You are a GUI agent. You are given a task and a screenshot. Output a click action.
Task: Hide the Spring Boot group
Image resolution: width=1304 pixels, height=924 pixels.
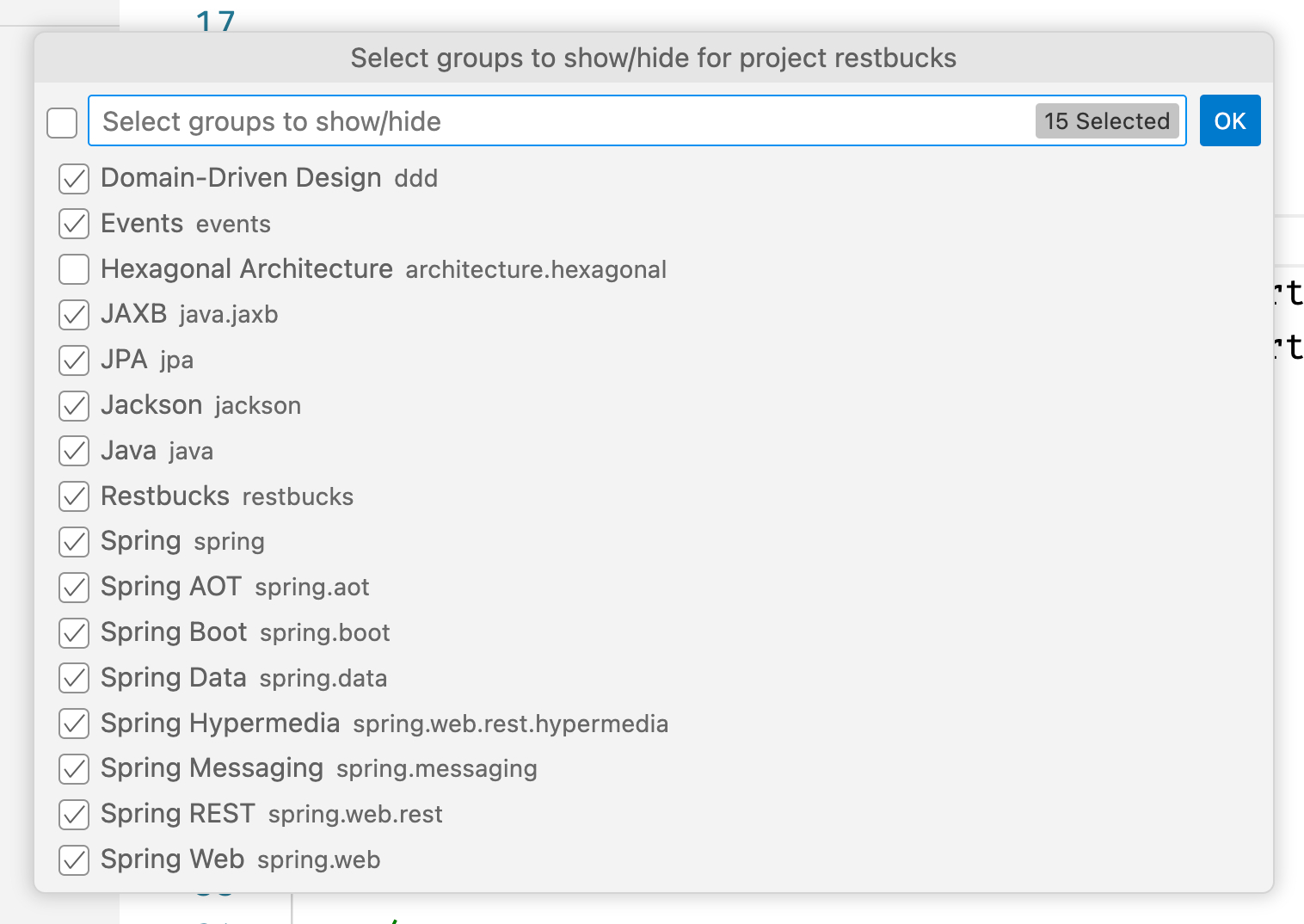point(74,633)
